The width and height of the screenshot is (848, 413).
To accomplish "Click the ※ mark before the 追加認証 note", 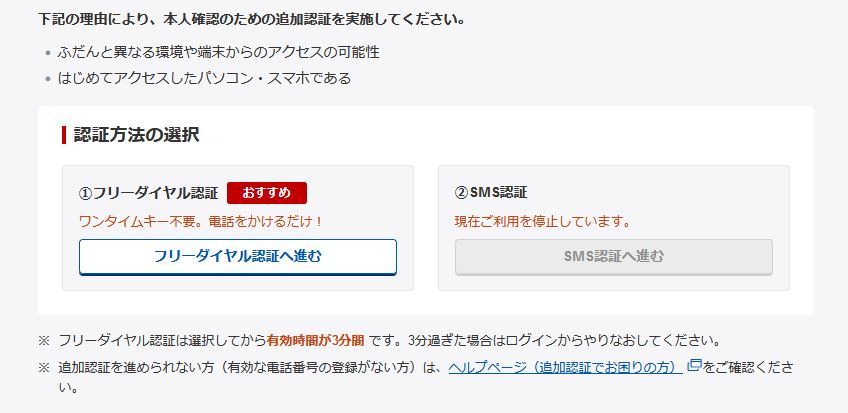I will point(44,367).
